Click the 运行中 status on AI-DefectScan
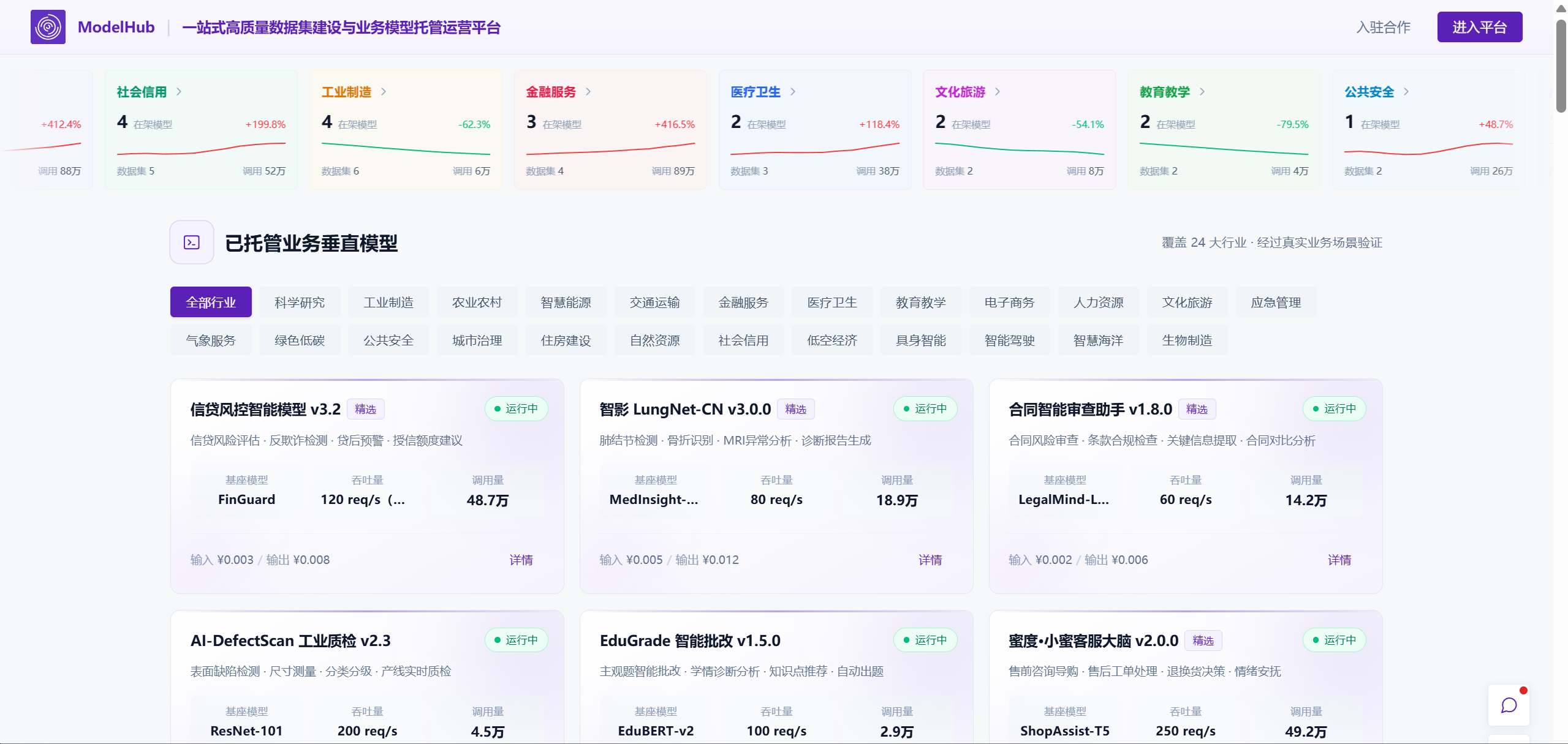 pyautogui.click(x=516, y=640)
